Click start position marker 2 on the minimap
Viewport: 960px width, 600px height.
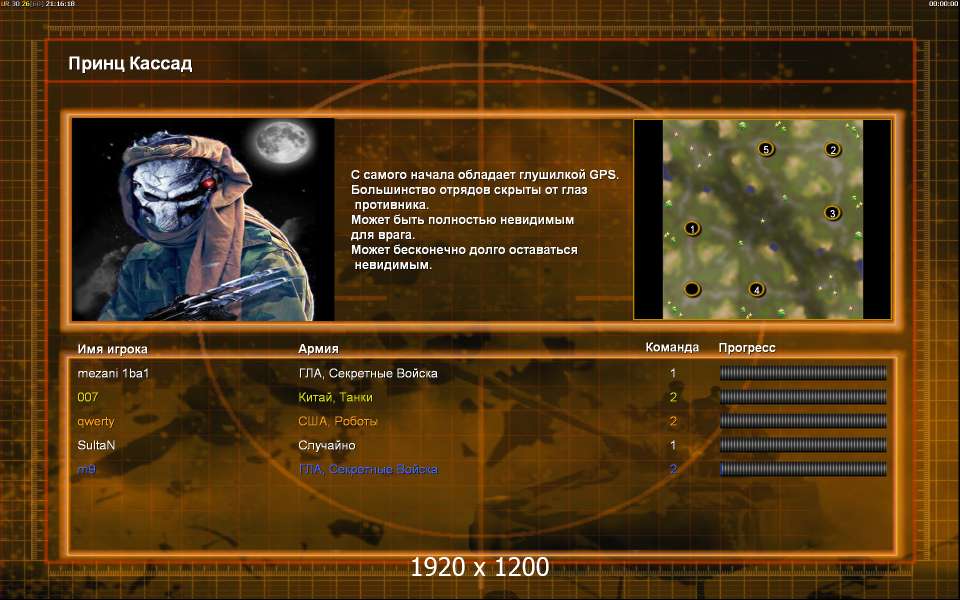[x=832, y=149]
